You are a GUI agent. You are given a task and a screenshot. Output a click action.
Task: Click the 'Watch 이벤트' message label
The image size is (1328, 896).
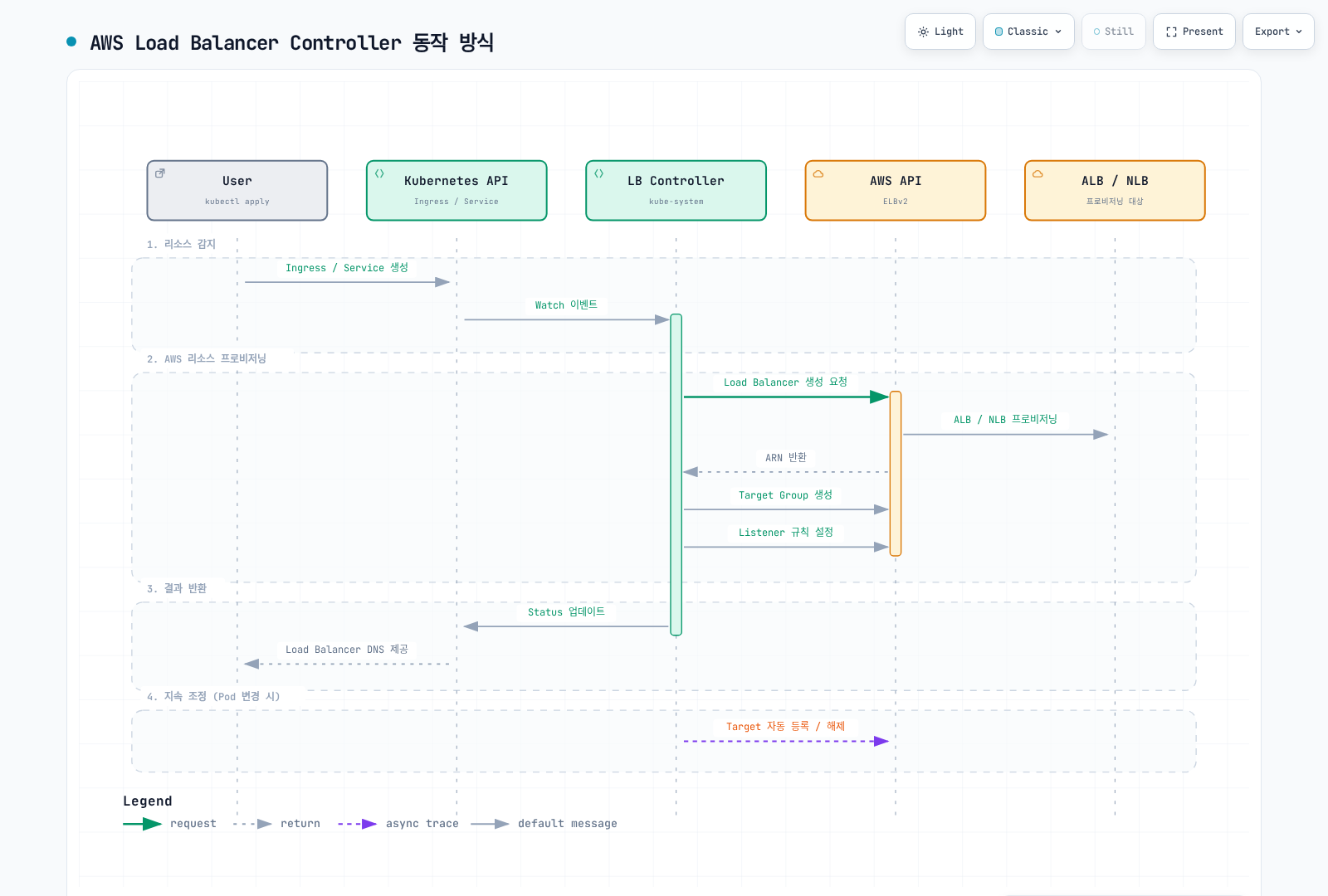pos(566,305)
